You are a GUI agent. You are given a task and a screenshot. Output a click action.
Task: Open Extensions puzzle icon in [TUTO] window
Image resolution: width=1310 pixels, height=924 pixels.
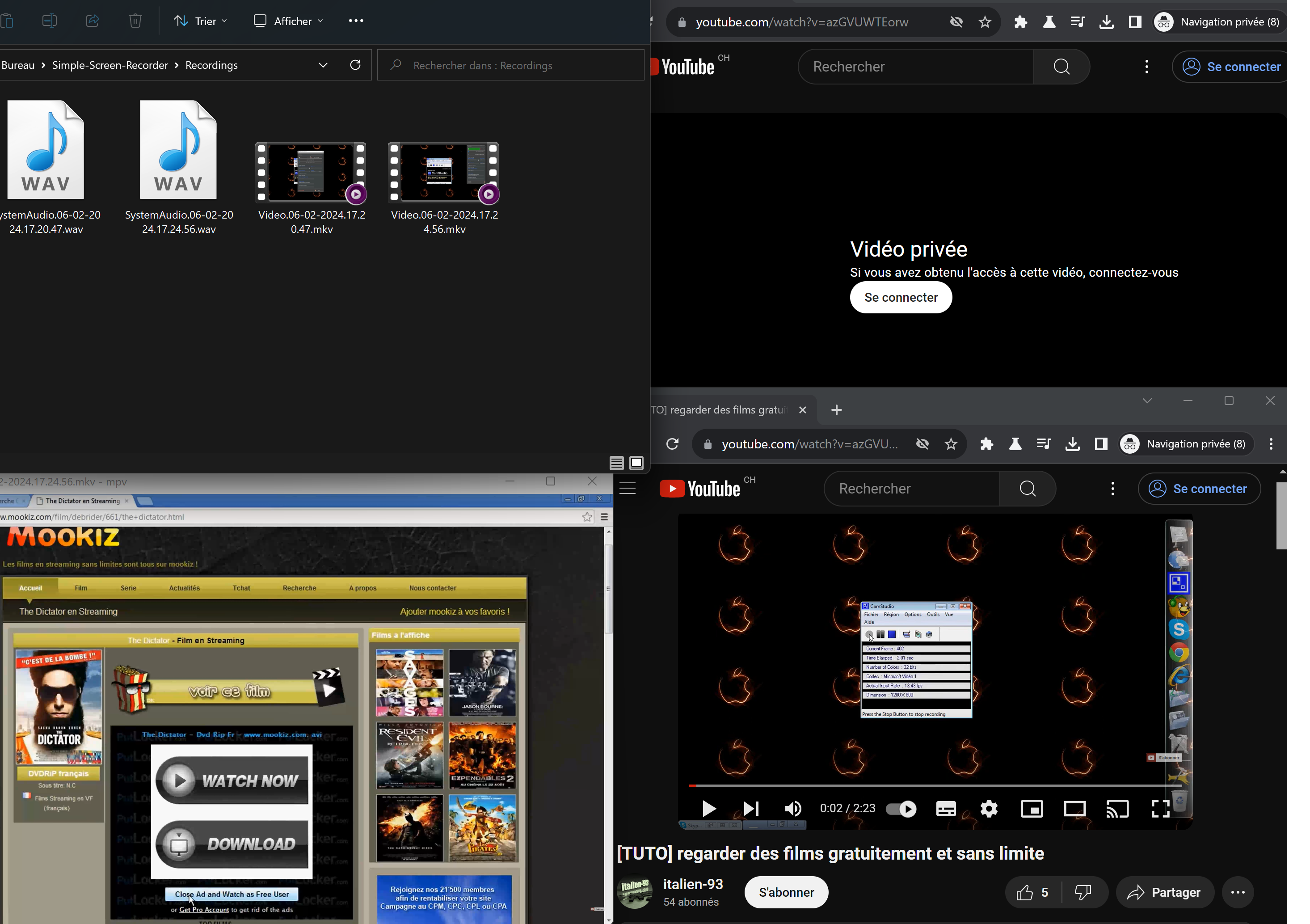click(986, 444)
